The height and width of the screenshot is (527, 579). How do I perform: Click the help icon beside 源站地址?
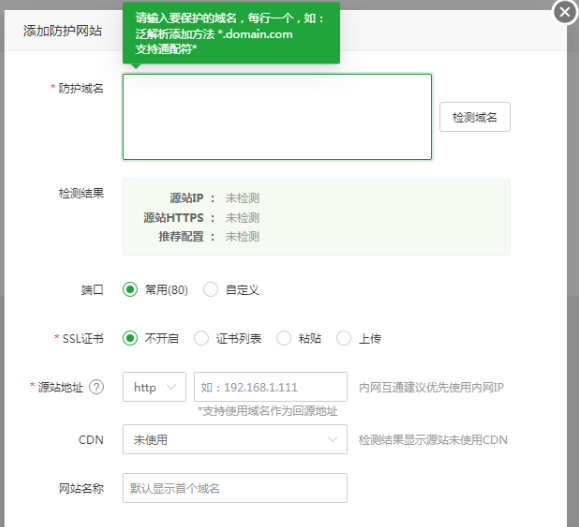97,387
